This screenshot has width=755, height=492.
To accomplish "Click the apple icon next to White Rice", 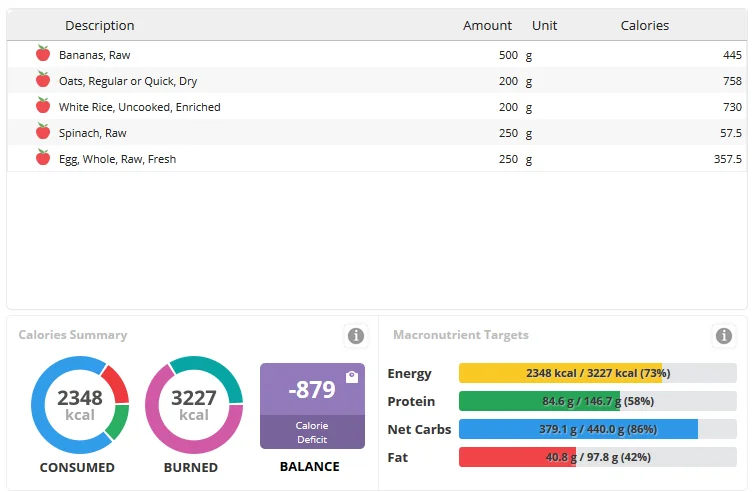I will (x=43, y=106).
